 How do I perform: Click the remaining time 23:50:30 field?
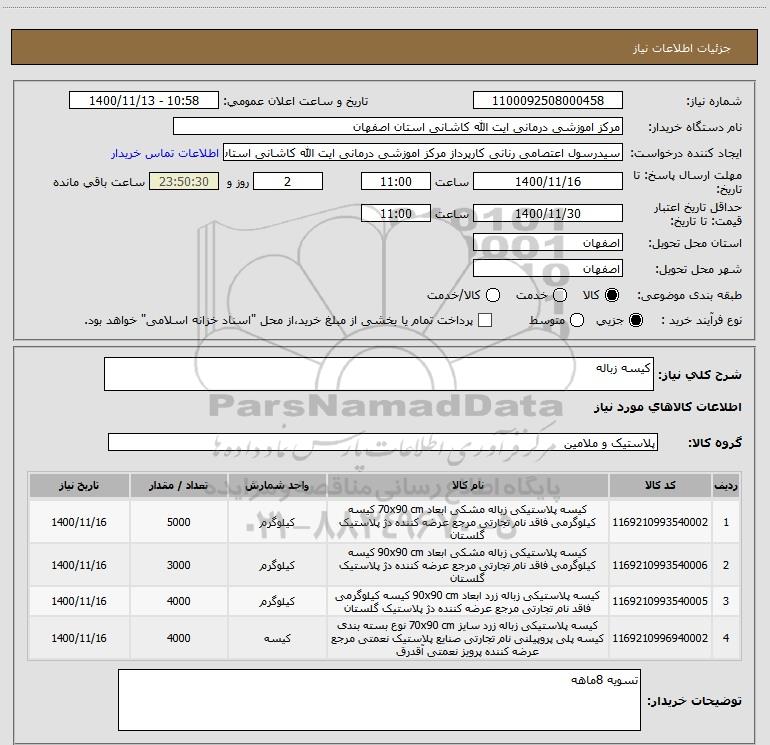(184, 181)
